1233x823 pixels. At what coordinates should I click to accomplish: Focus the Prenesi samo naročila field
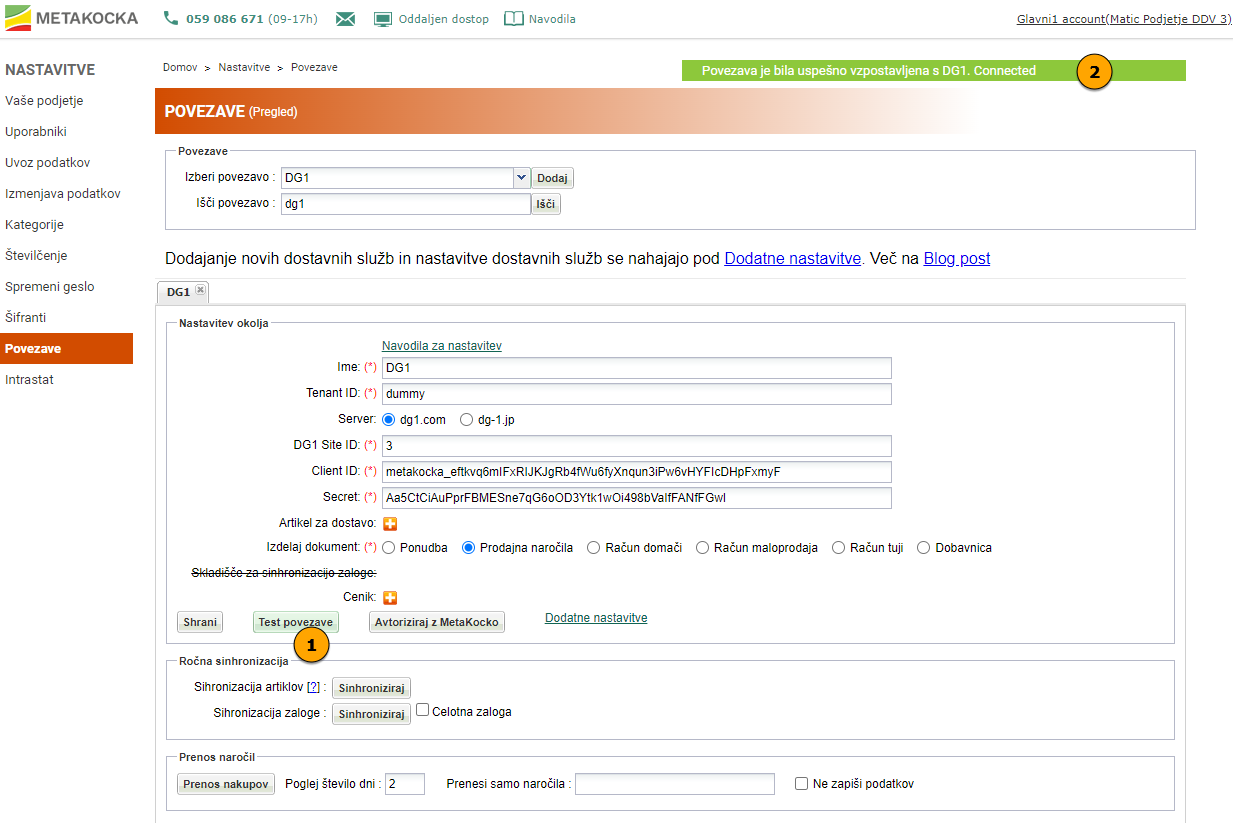(x=675, y=784)
